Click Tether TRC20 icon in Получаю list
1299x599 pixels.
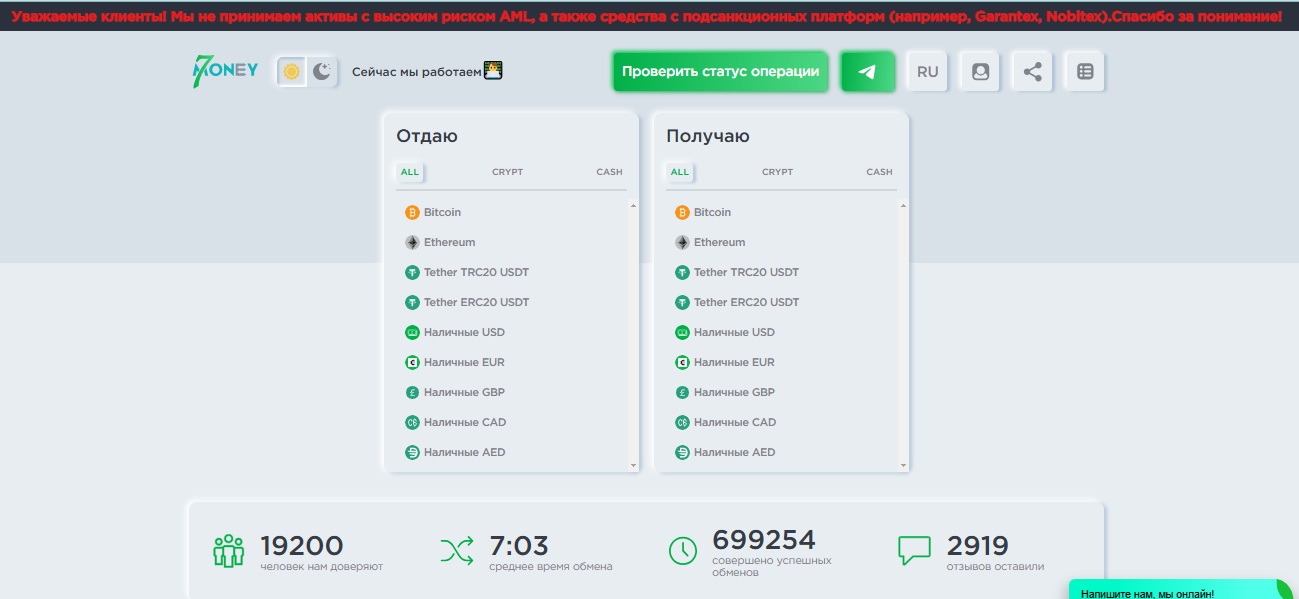click(682, 272)
